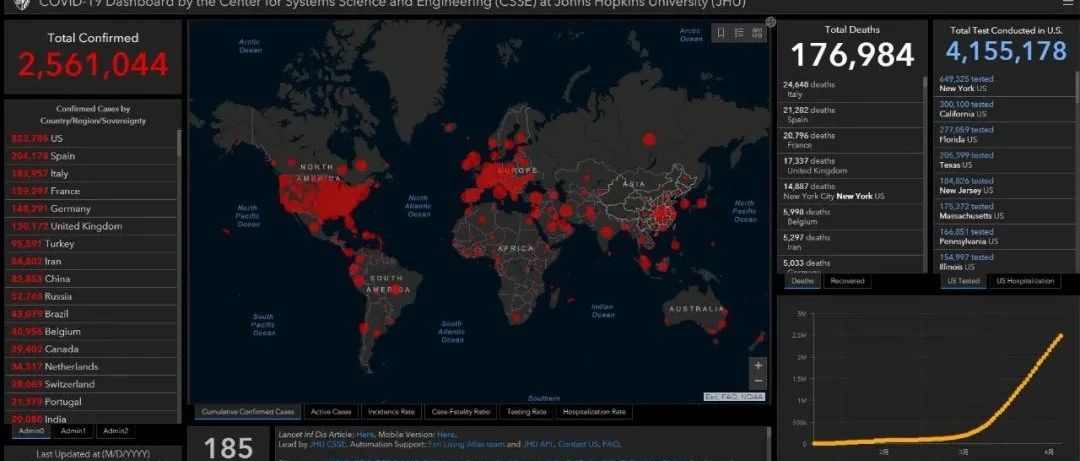Select Portugal in confirmed cases list

pos(91,402)
